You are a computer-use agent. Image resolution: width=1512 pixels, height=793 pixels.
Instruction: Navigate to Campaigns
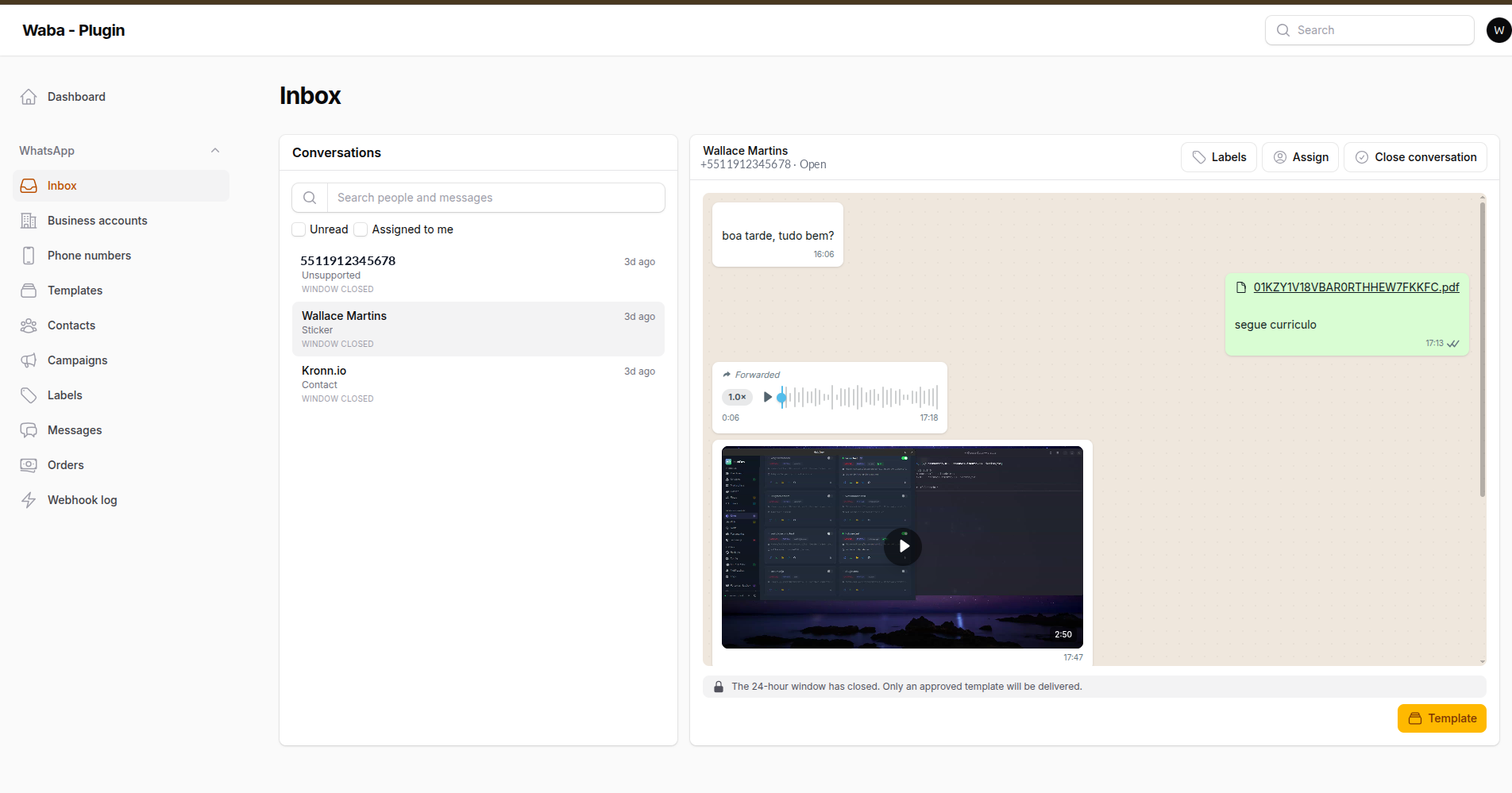(121, 360)
